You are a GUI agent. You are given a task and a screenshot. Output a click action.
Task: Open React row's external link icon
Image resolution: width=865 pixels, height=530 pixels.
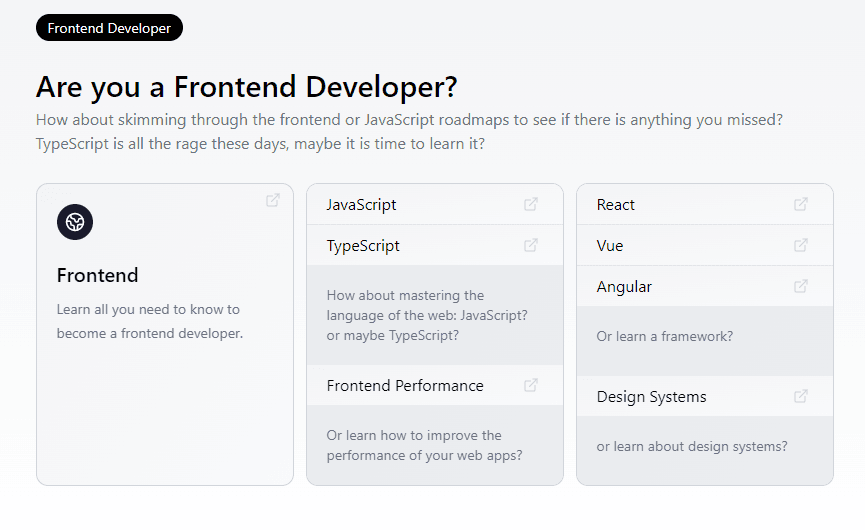coord(801,204)
